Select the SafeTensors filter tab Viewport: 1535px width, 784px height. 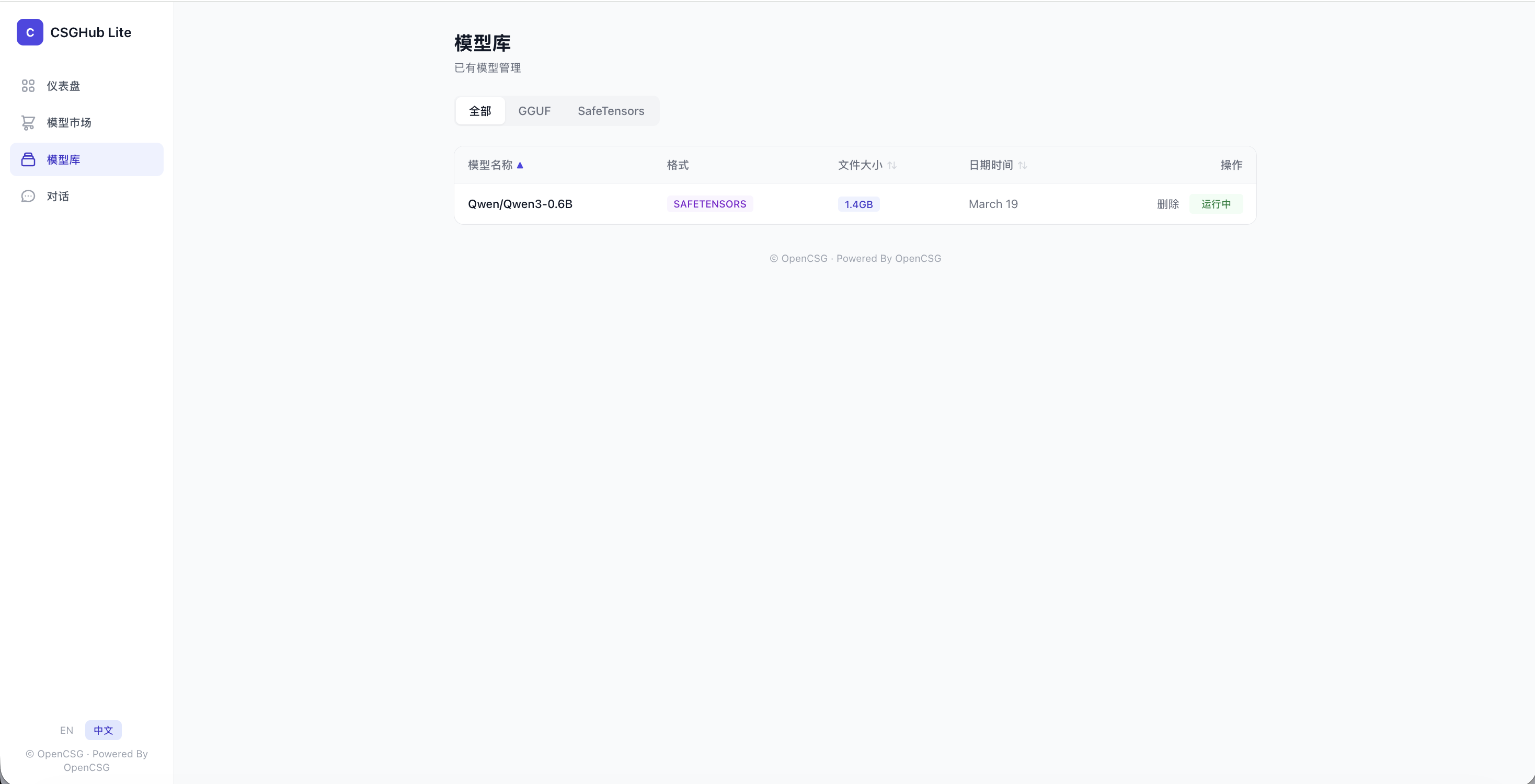611,111
